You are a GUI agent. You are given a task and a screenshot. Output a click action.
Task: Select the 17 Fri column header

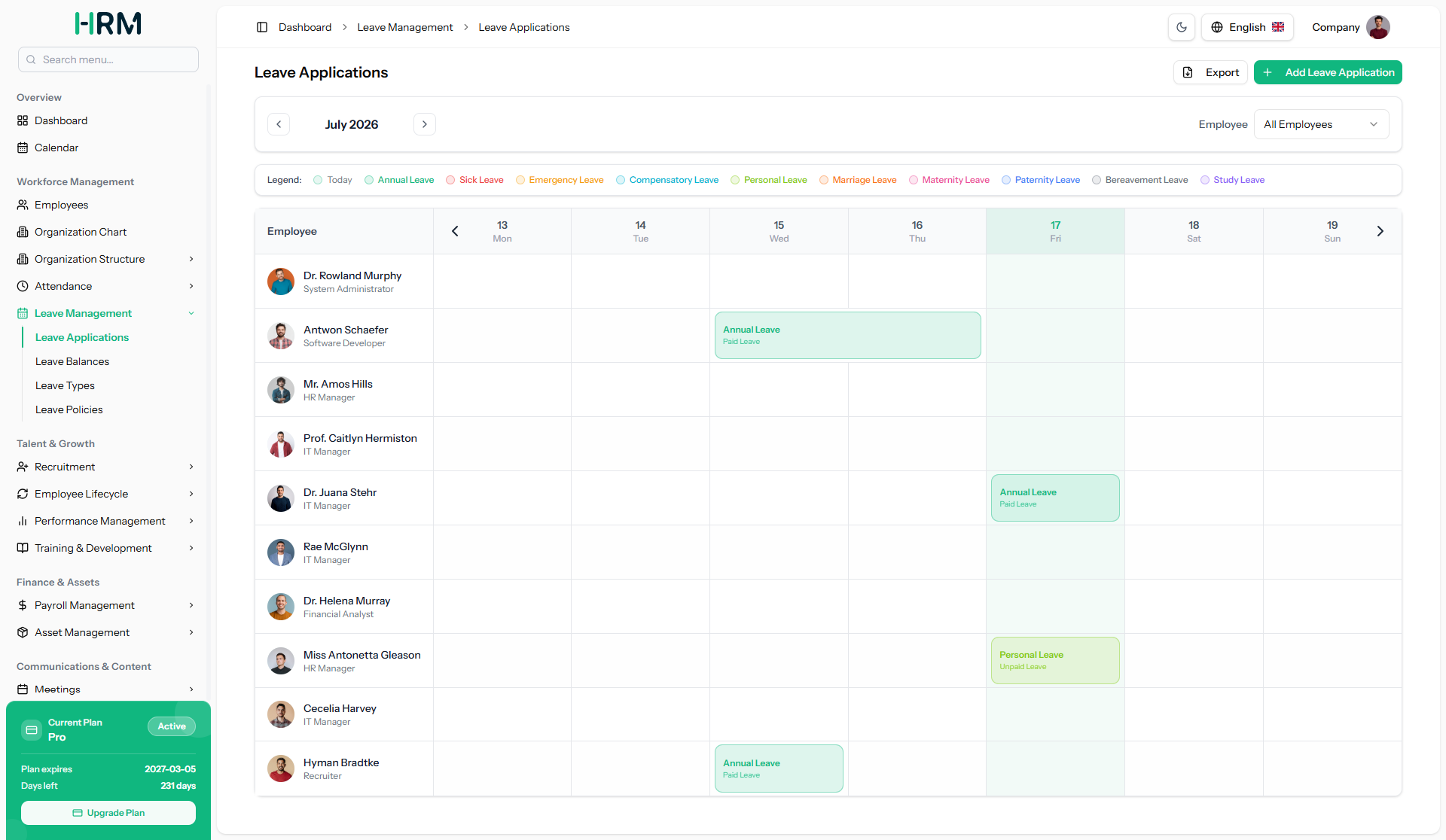[1055, 231]
